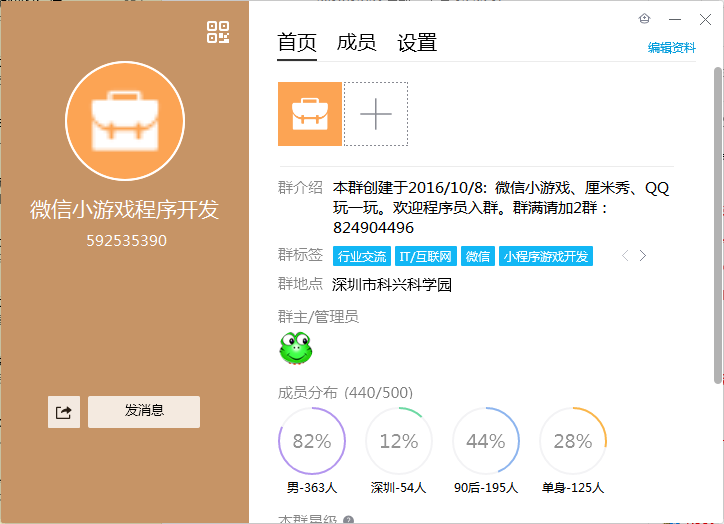Select the orange briefcase album thumbnail
This screenshot has width=724, height=524.
[x=310, y=114]
